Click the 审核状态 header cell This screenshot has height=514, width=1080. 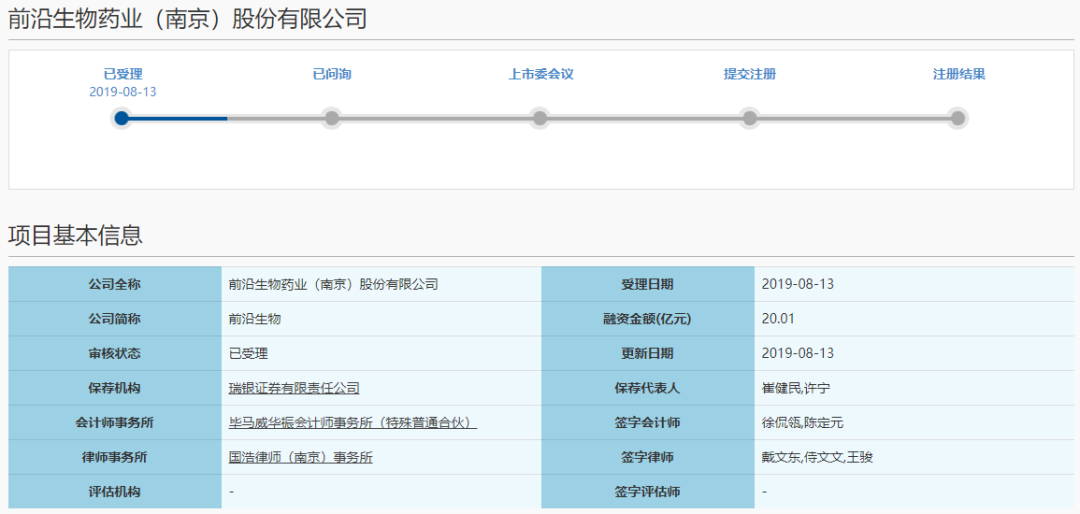tap(115, 353)
